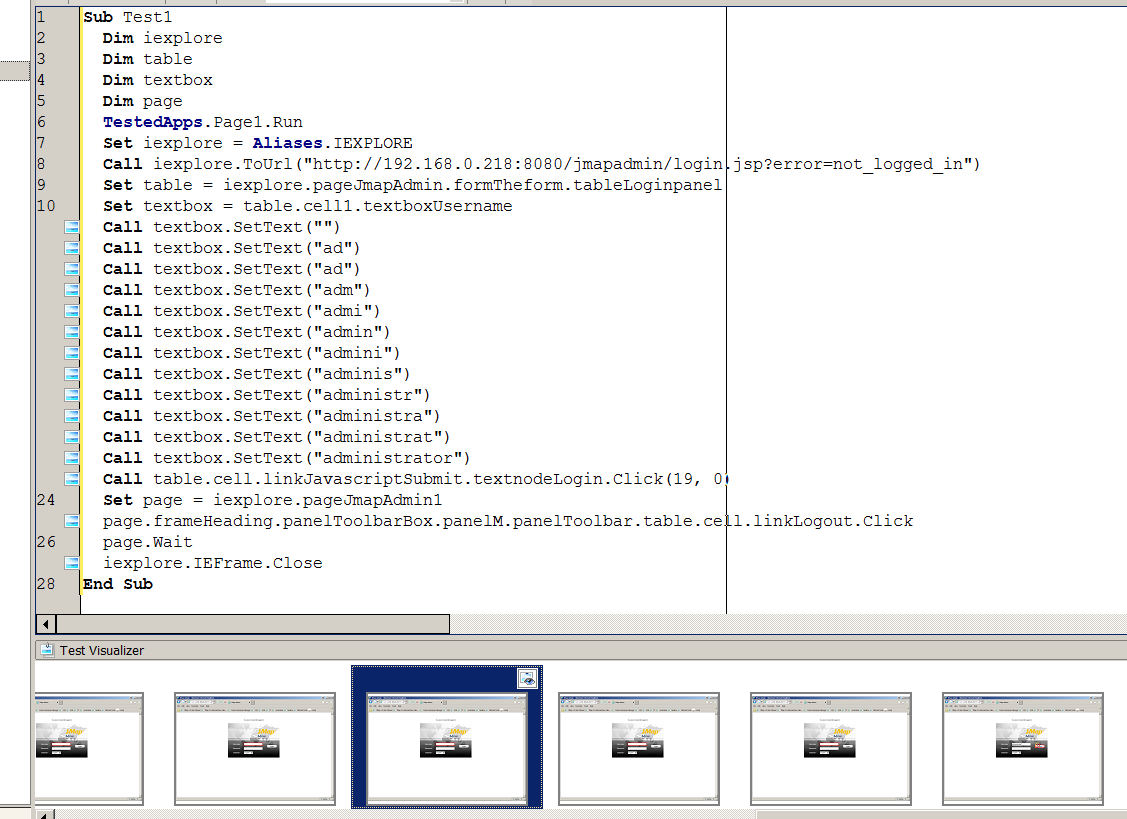Select the partially visible leftmost visualizer thumbnail
The image size is (1127, 819).
click(x=88, y=748)
